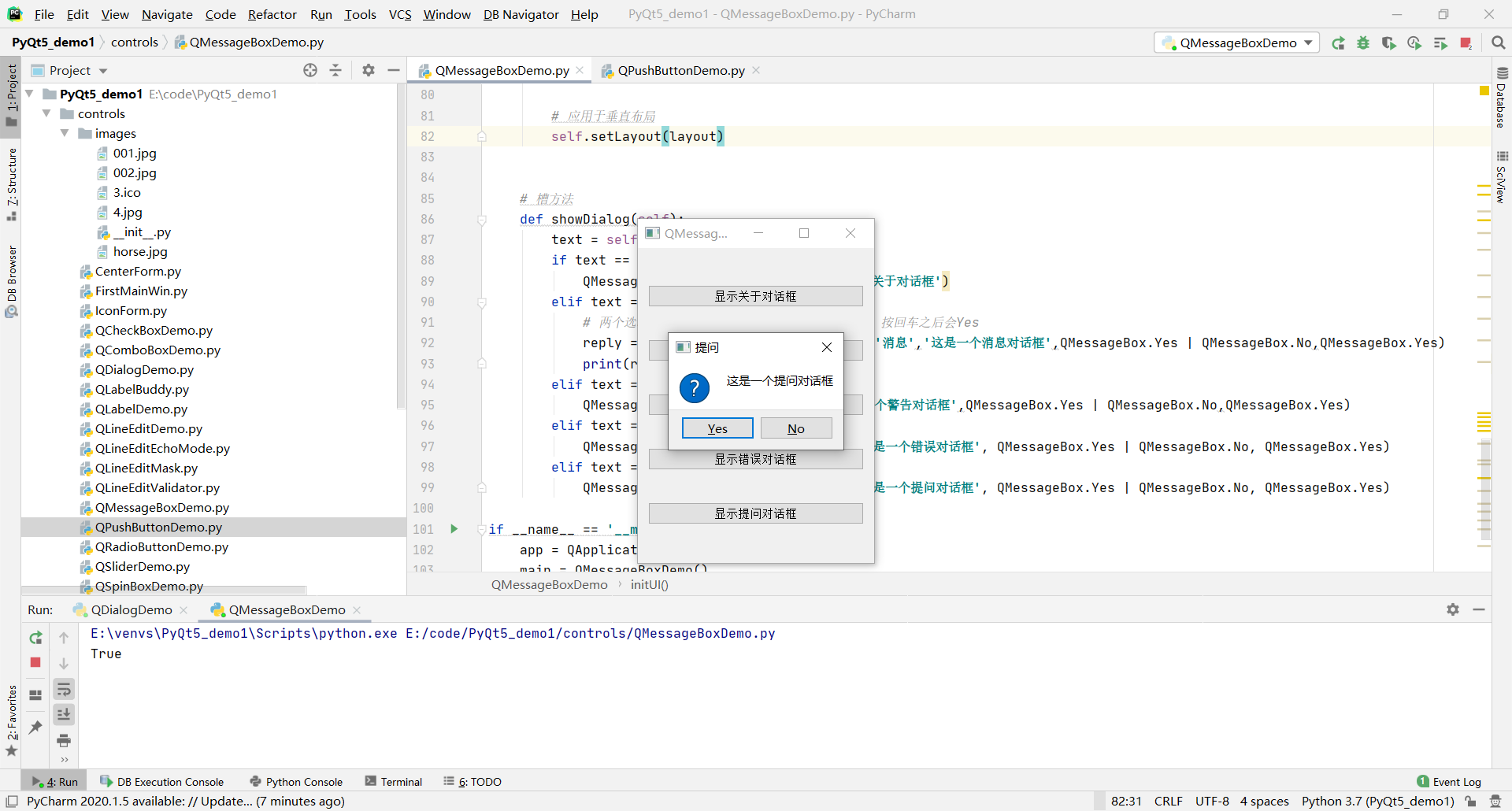The image size is (1512, 811).
Task: Toggle the read-only lock icon in status bar
Action: [x=1470, y=802]
